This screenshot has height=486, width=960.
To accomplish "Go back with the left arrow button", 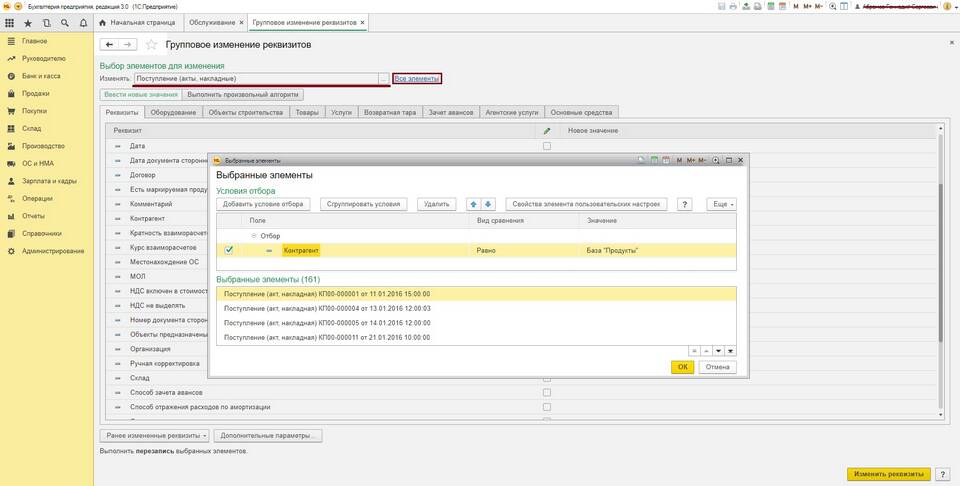I will tap(111, 45).
